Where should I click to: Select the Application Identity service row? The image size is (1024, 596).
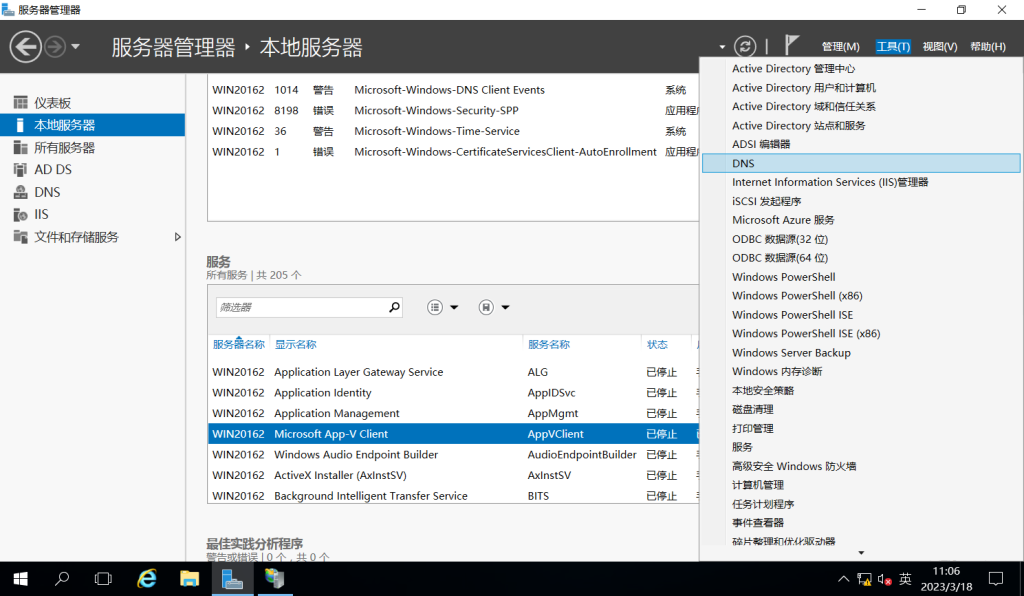point(453,393)
